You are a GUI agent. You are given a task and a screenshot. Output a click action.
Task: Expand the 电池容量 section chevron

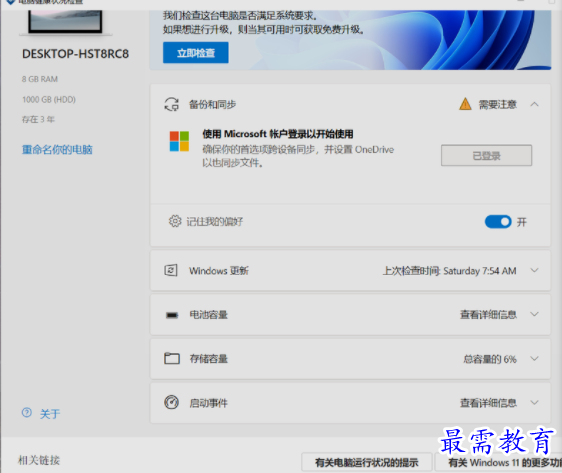(534, 314)
